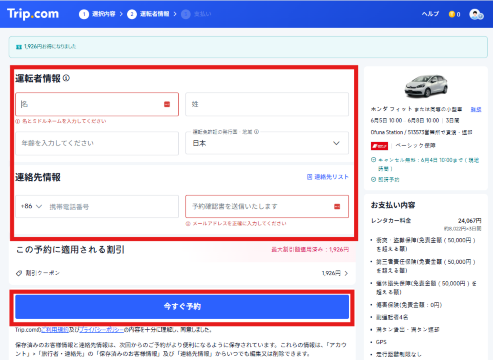Click the red rental supplier logo
Image resolution: width=493 pixels, height=360 pixels.
(379, 146)
